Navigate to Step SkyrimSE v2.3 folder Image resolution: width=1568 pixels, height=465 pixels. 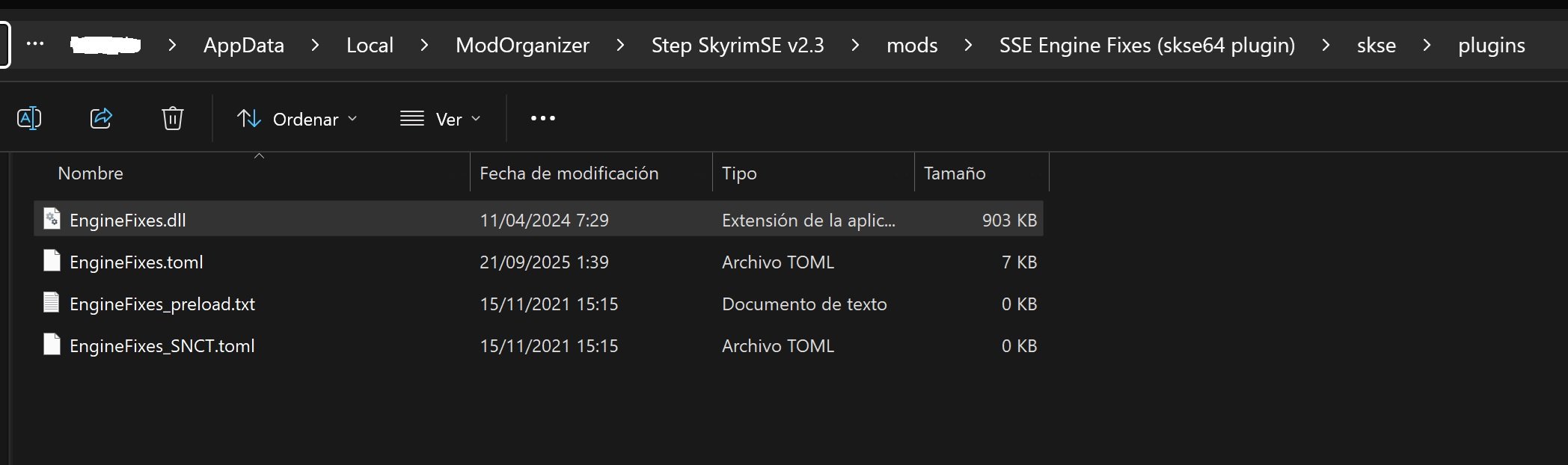point(738,46)
